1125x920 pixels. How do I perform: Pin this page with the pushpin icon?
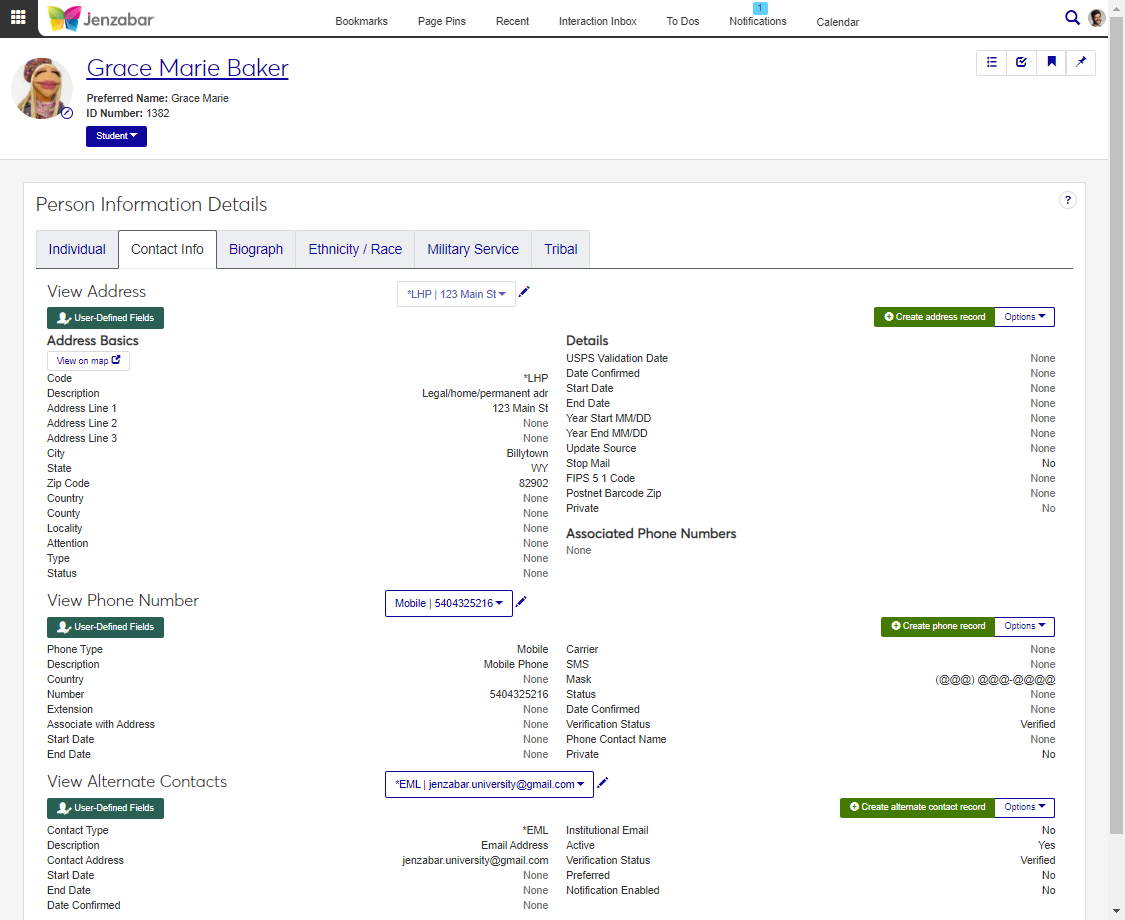click(1081, 62)
